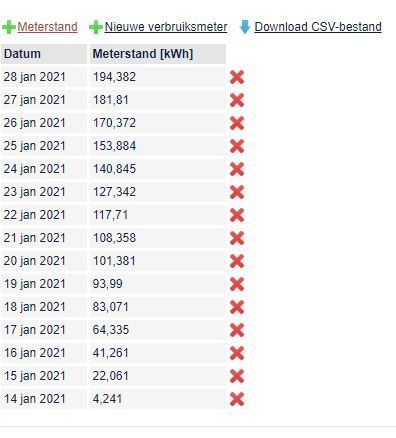Remove the 93,99 kWh reading
Image resolution: width=396 pixels, height=438 pixels.
pos(237,284)
